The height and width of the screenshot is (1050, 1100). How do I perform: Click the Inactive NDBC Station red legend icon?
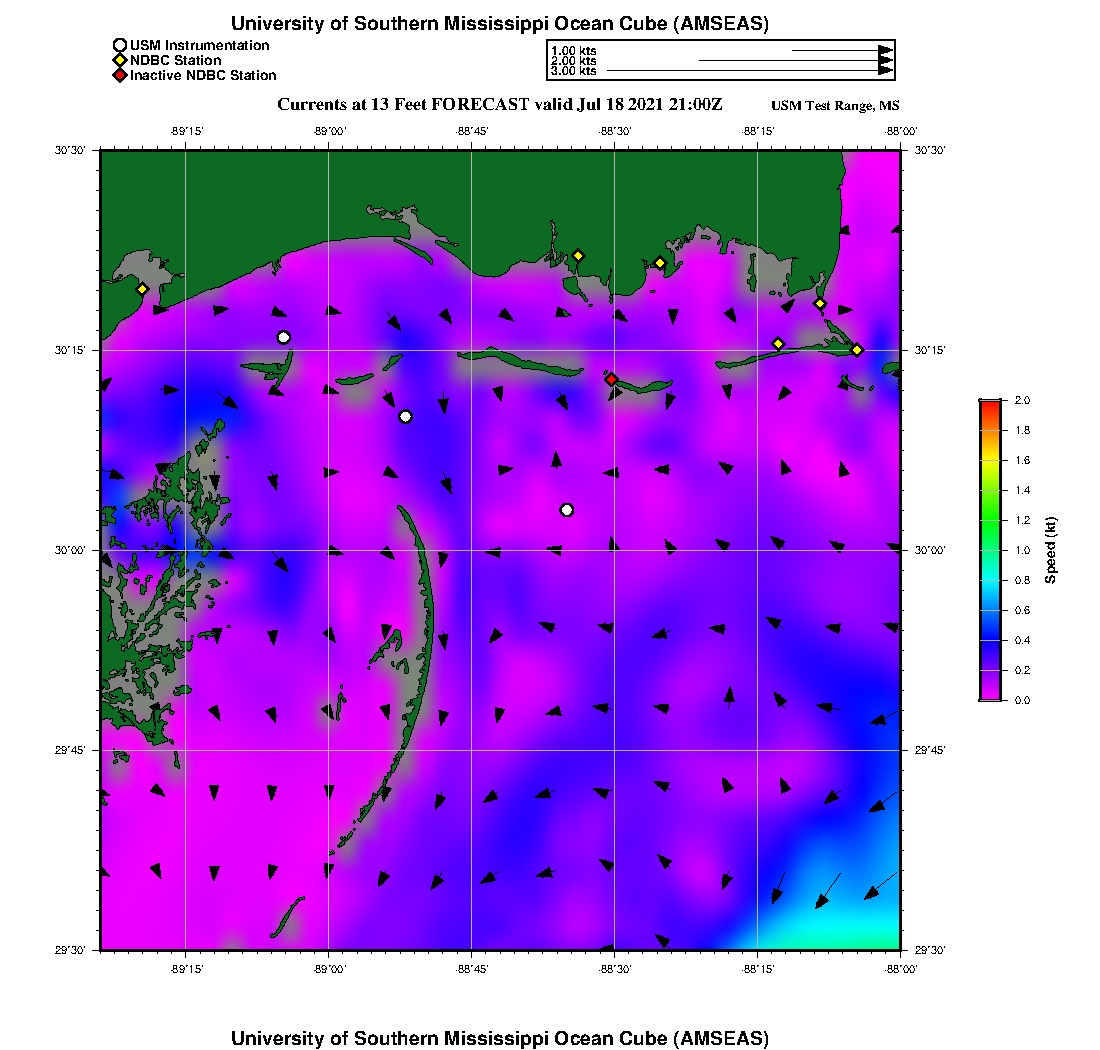pos(120,75)
